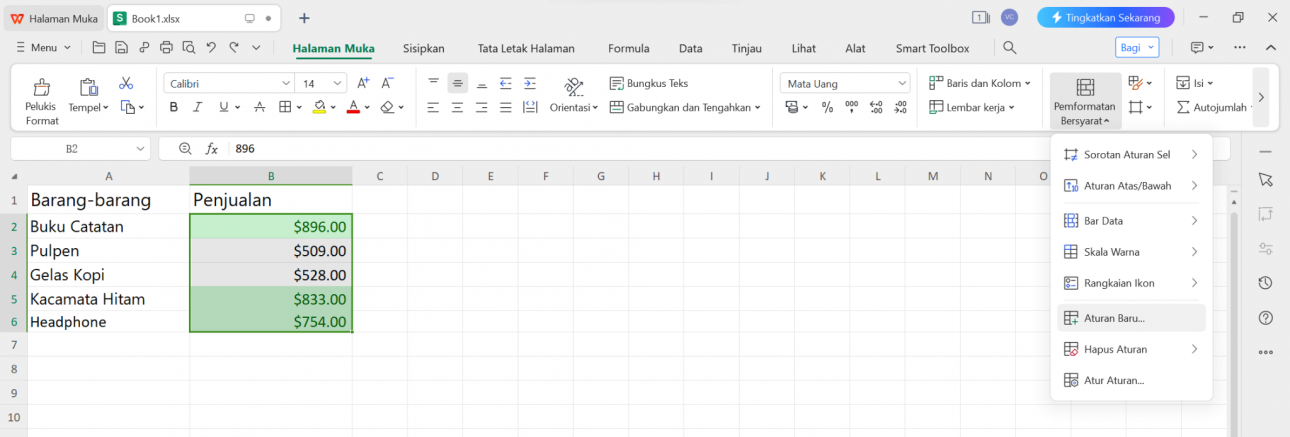Click the Tempel paste icon

[x=89, y=87]
